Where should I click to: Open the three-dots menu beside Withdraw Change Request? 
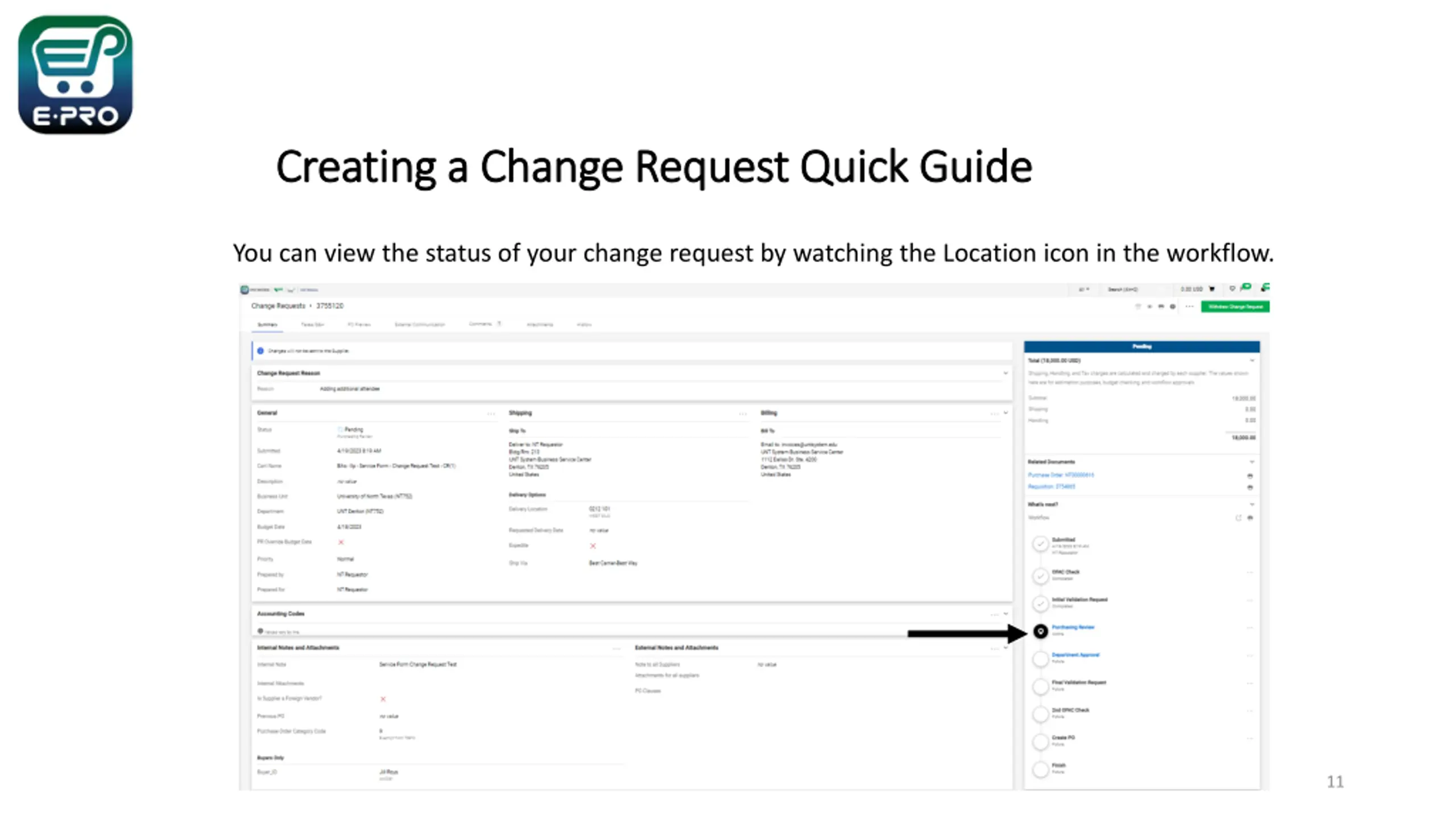[x=1189, y=307]
